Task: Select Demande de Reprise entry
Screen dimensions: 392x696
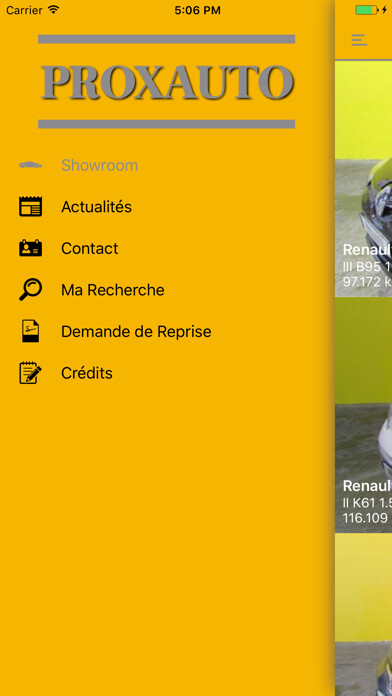Action: [x=167, y=332]
